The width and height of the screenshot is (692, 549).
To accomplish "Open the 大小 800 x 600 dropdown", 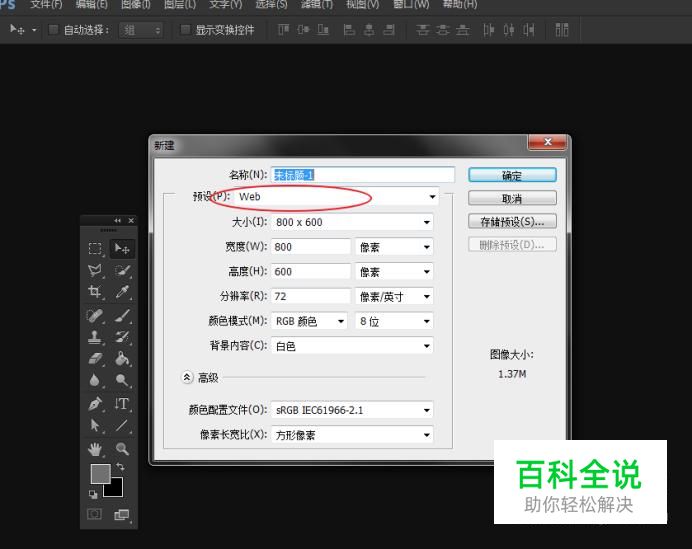I will tap(352, 222).
